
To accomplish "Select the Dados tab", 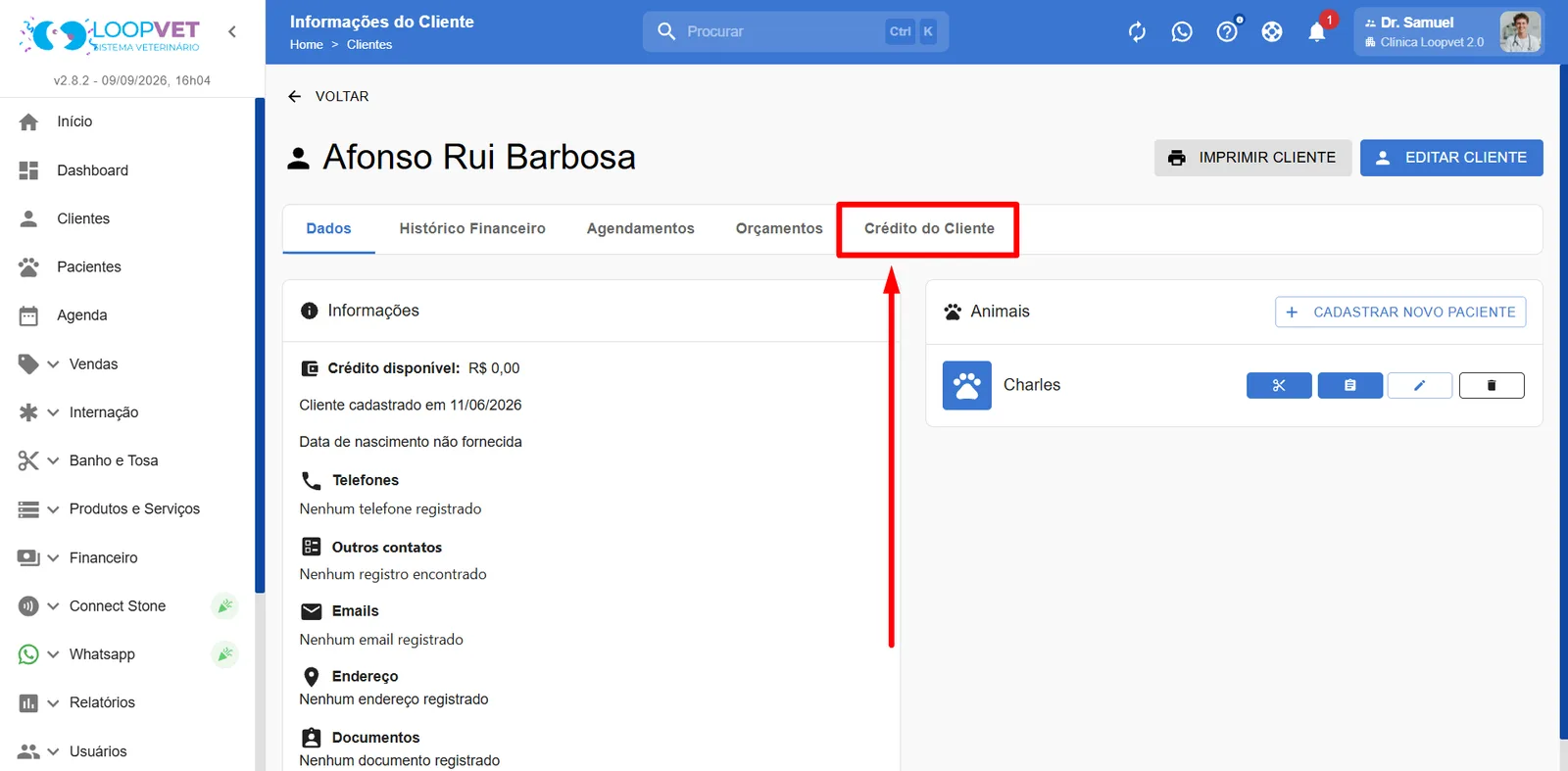I will pyautogui.click(x=328, y=228).
